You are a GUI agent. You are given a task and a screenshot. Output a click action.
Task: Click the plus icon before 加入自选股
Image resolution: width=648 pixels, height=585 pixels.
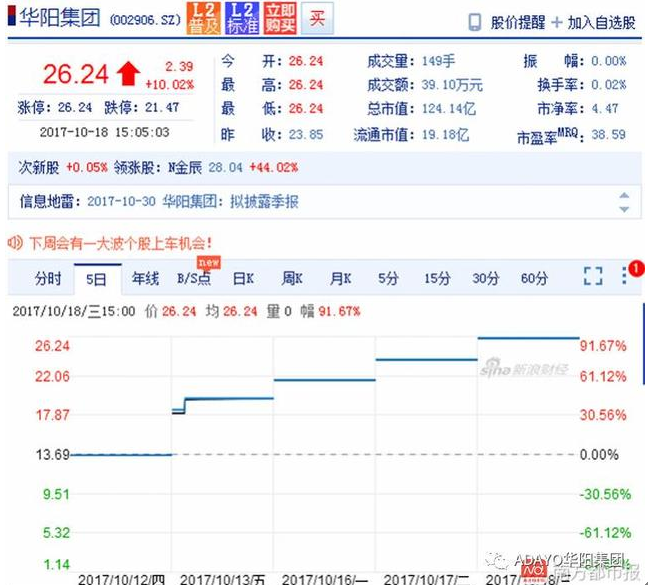click(x=557, y=22)
